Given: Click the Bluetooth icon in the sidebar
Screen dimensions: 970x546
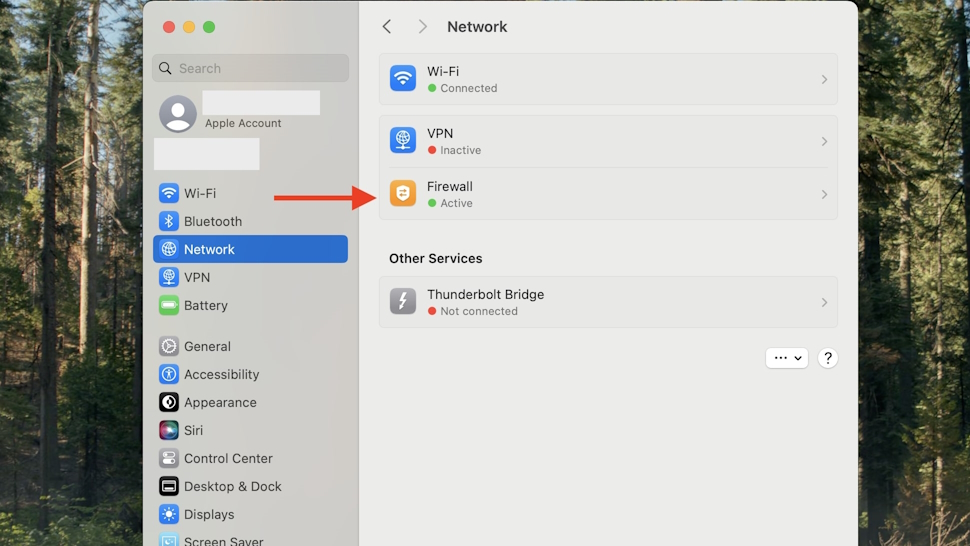Looking at the screenshot, I should [x=168, y=221].
